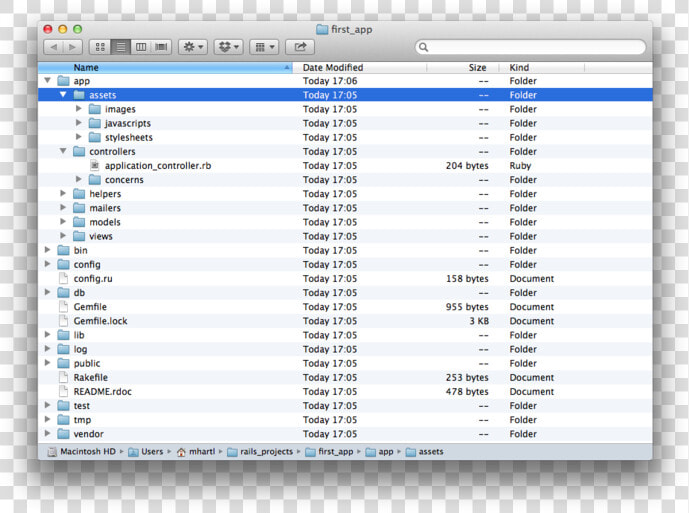Expand the bin folder triangle
This screenshot has height=513, width=689.
click(x=47, y=250)
